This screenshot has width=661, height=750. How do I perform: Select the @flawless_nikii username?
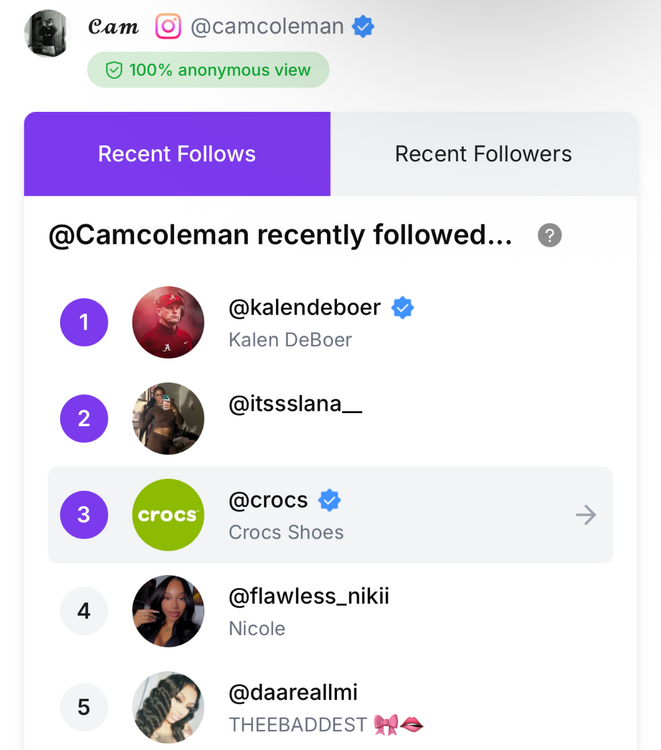pyautogui.click(x=309, y=596)
